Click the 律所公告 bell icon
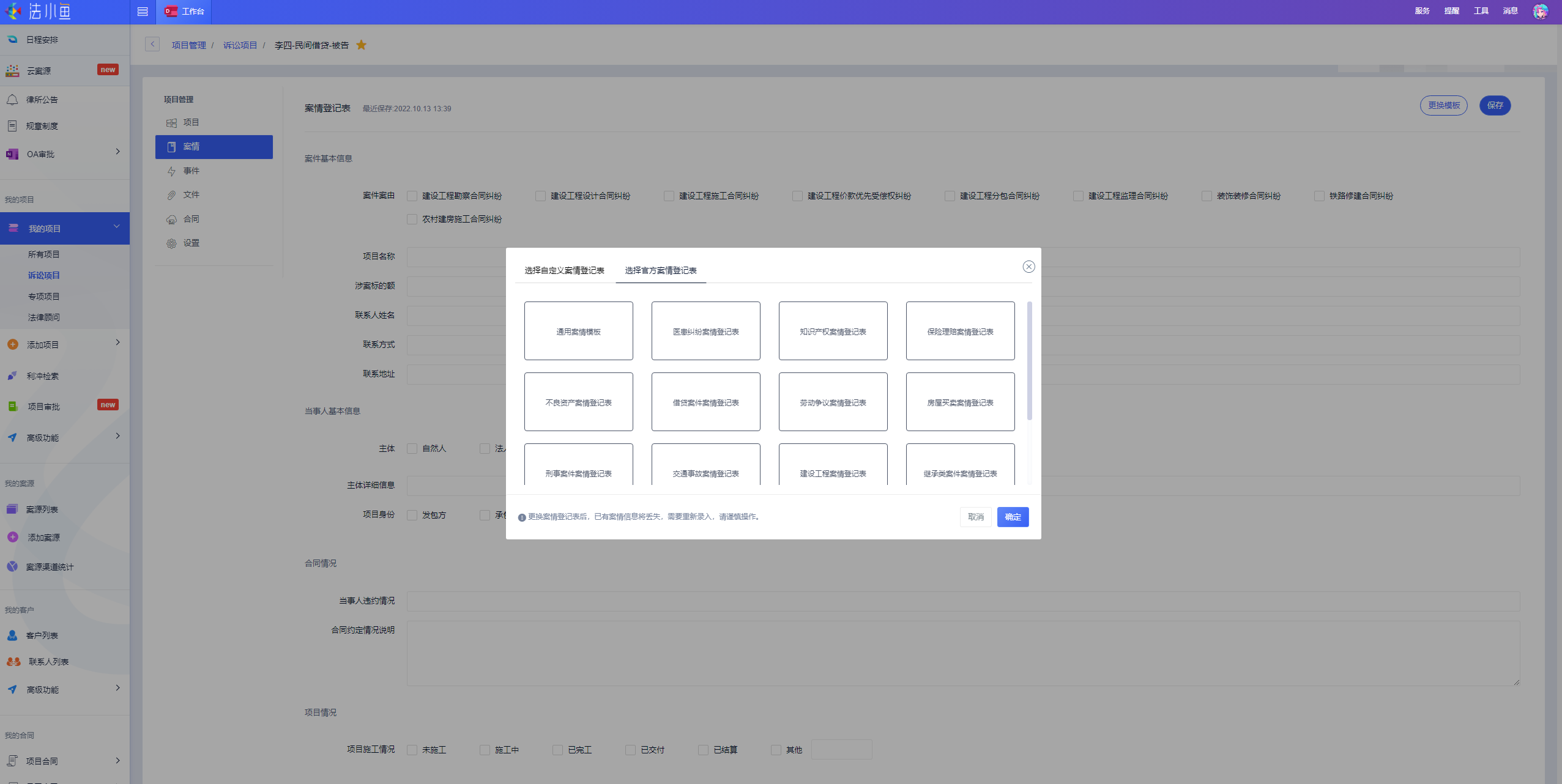Screen dimensions: 1562x784 click(x=12, y=99)
